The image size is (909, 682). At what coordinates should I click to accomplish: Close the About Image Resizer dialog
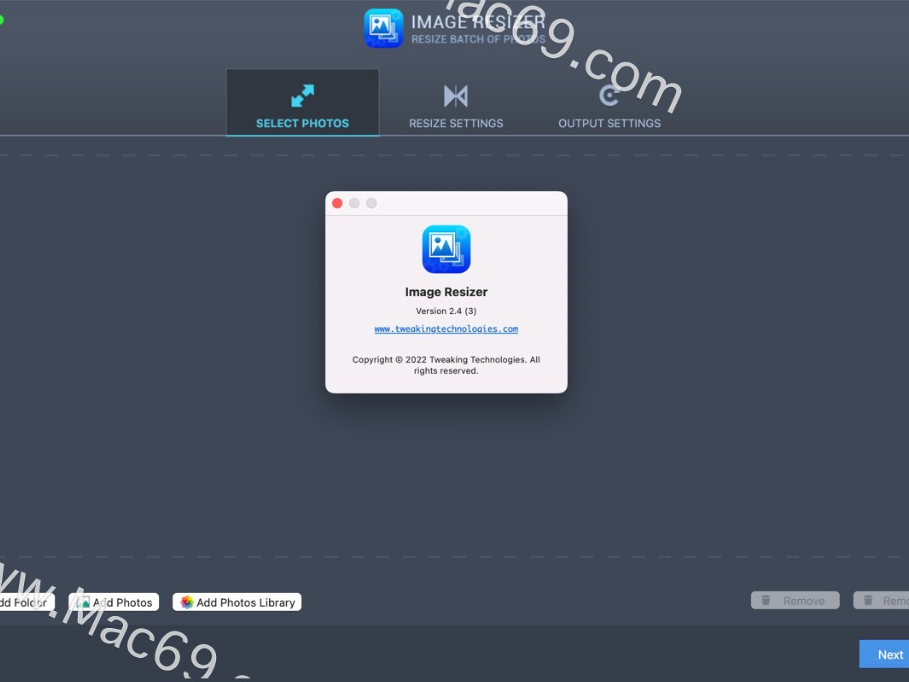point(337,202)
